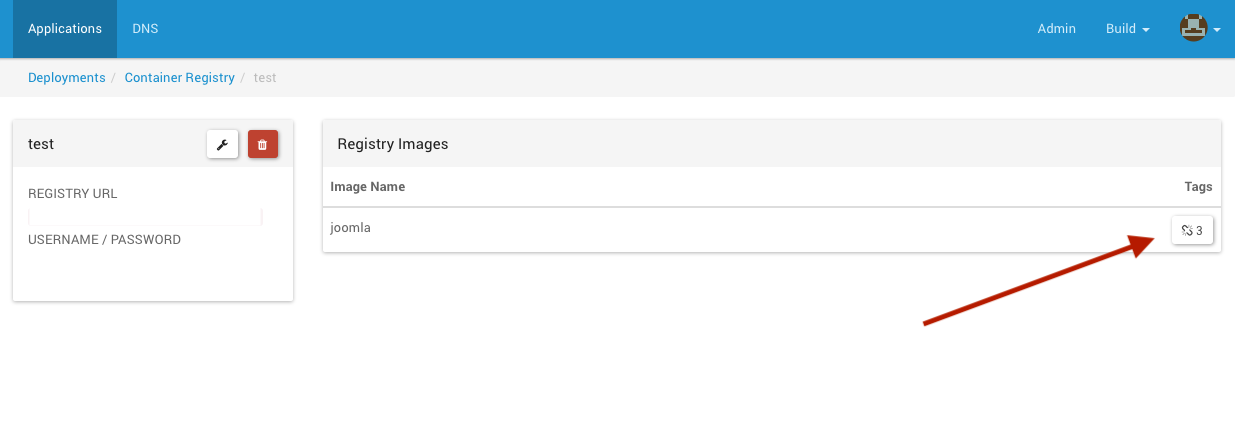Select the USERNAME / PASSWORD label

pyautogui.click(x=105, y=240)
